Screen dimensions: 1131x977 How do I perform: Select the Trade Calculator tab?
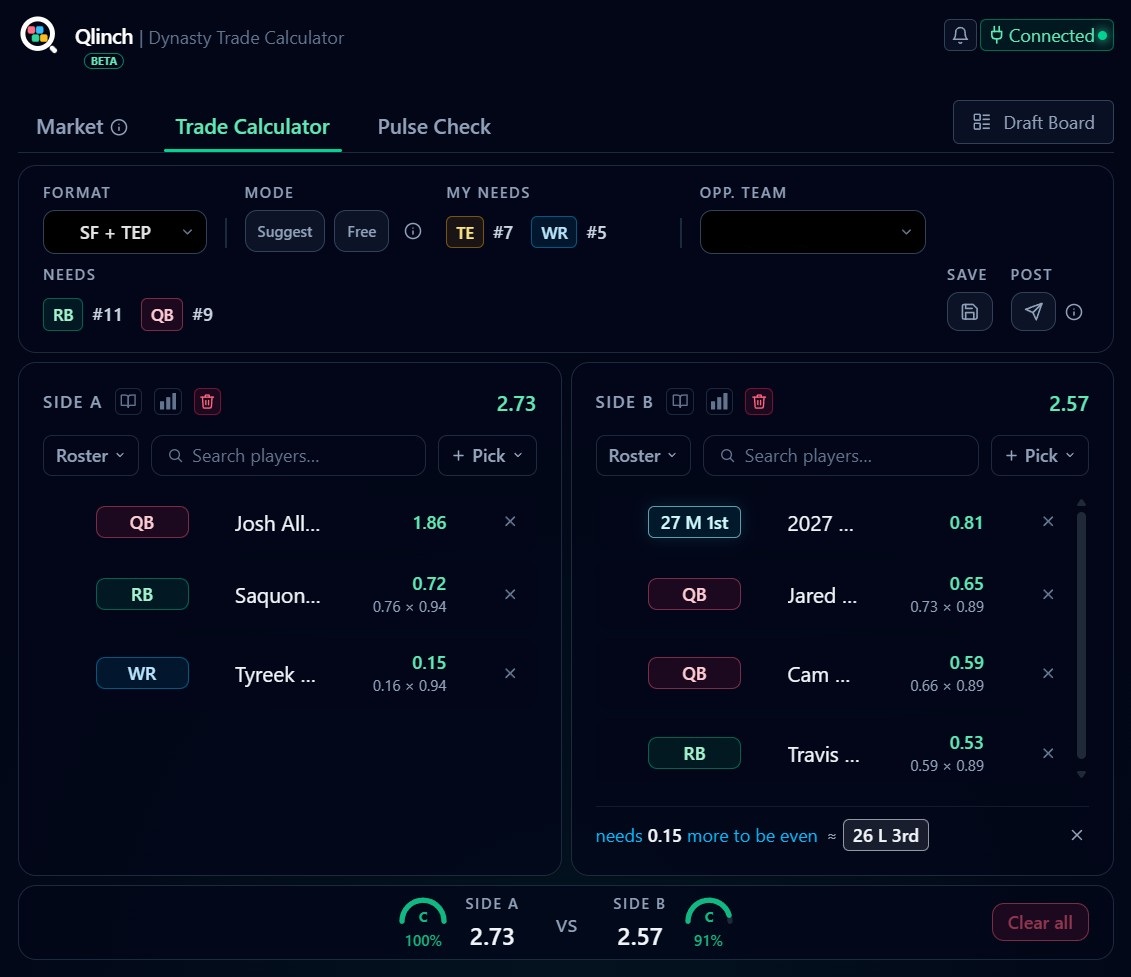(x=252, y=127)
